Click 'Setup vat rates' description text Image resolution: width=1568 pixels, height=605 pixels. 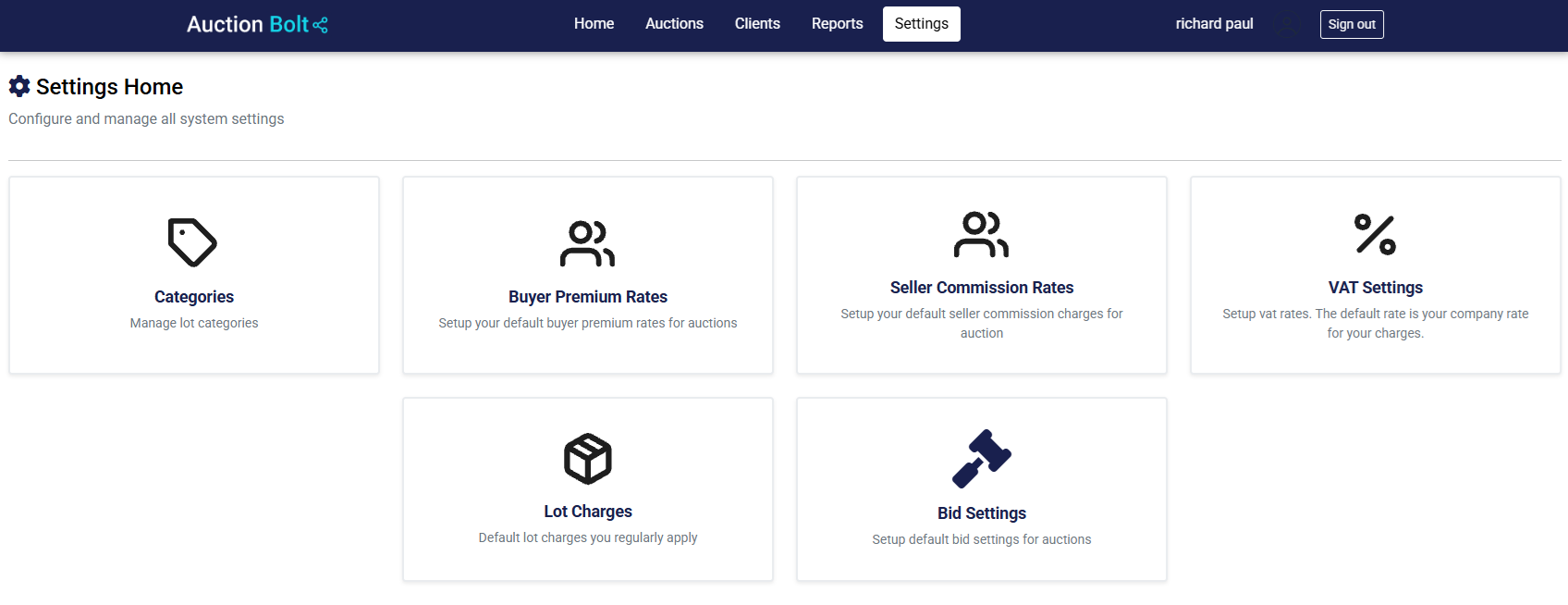tap(1376, 323)
